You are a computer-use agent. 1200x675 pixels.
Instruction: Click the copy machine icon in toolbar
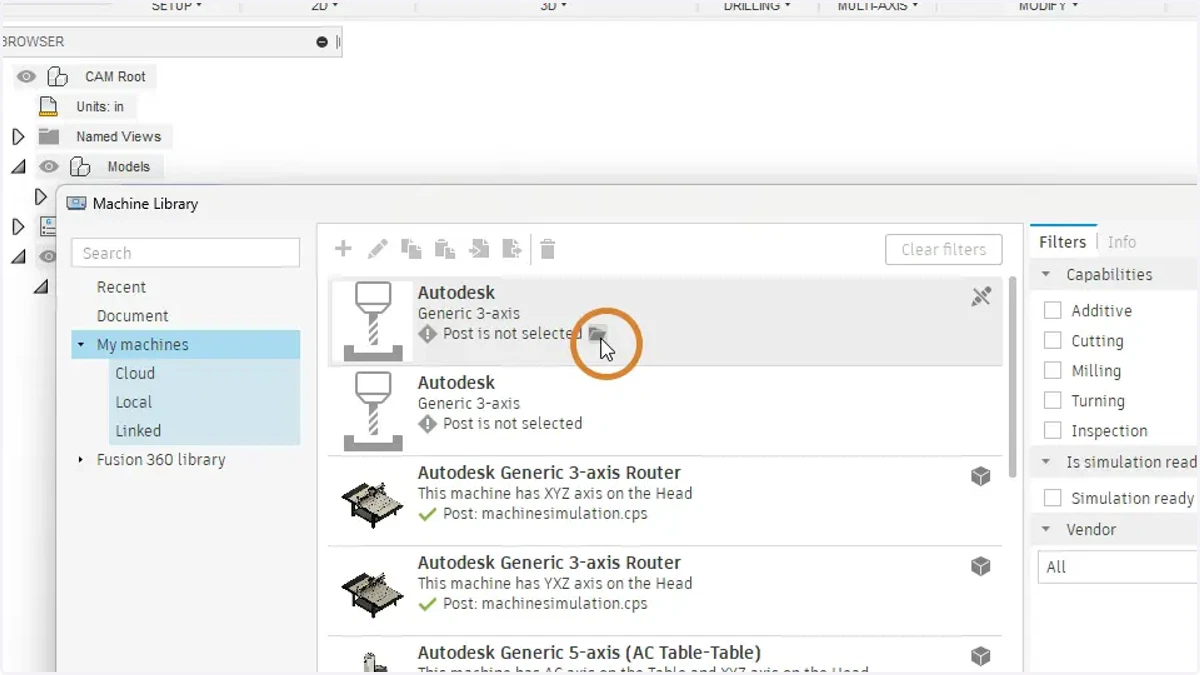point(411,249)
